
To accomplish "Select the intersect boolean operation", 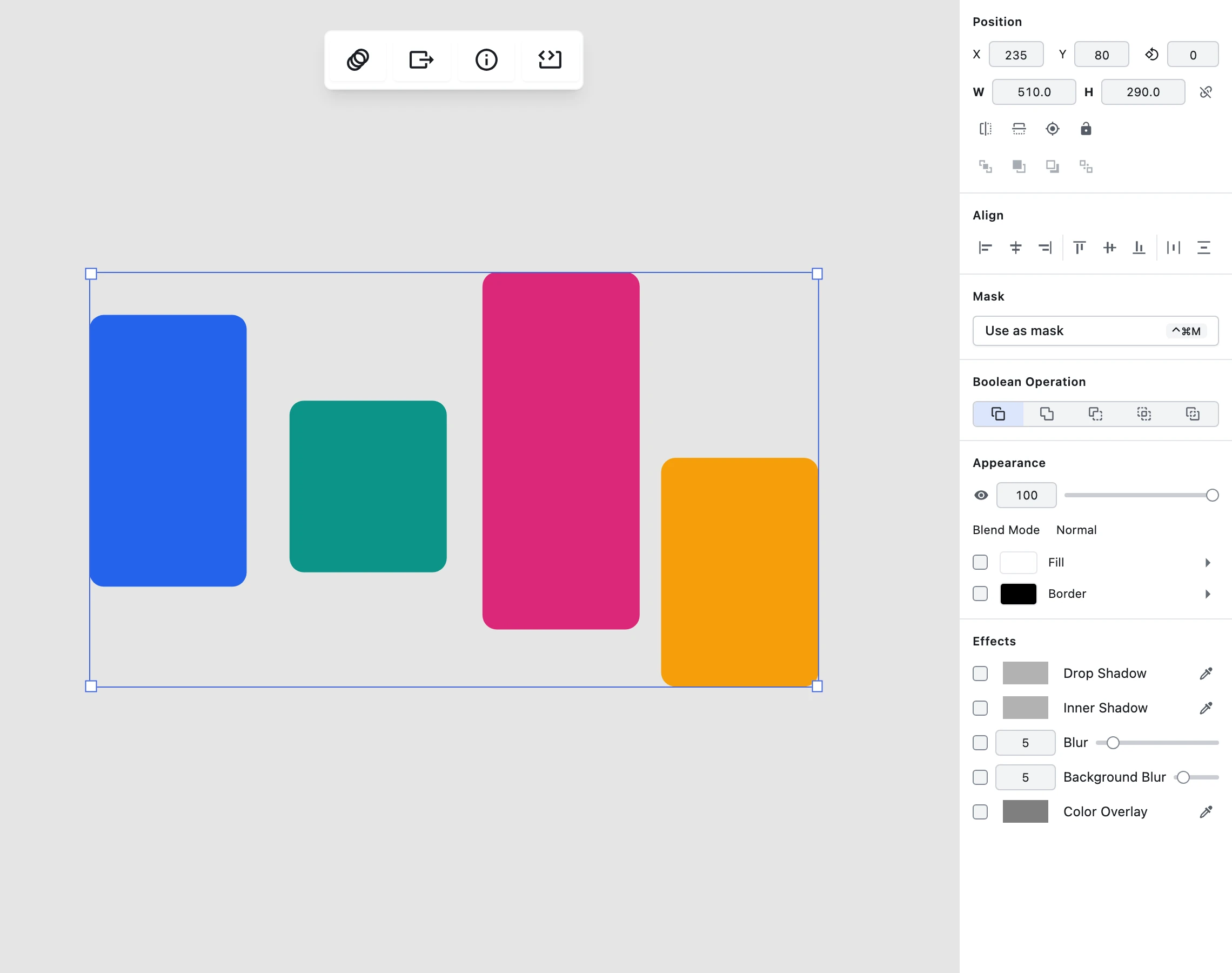I will [1144, 414].
